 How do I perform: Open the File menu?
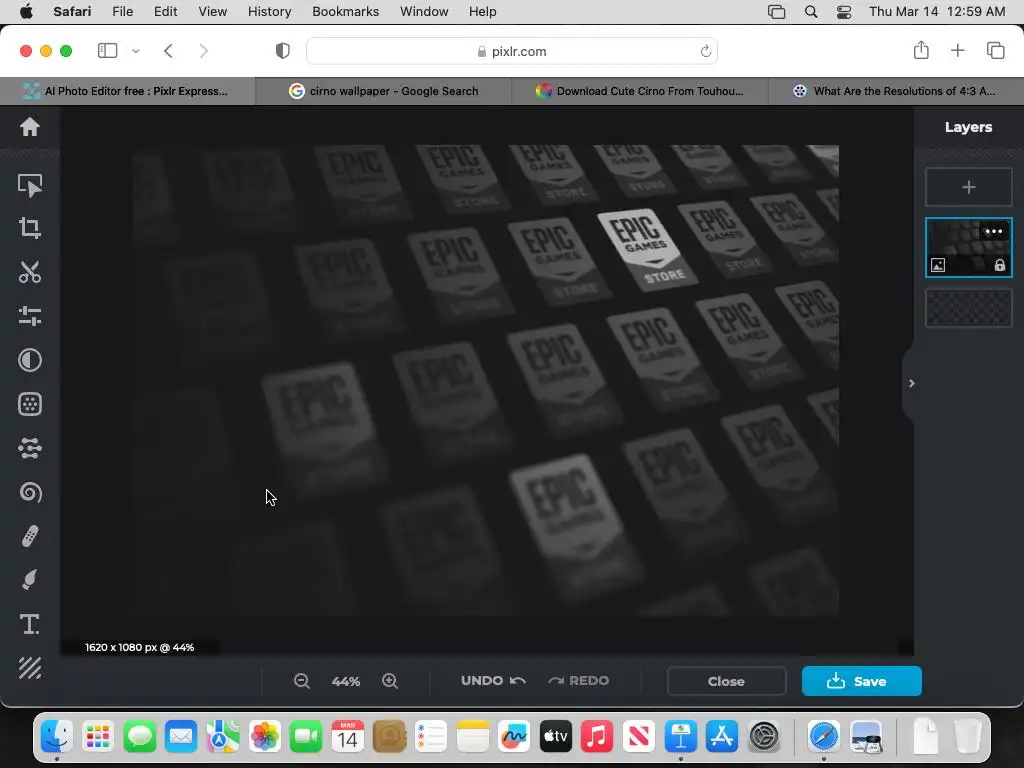(123, 12)
